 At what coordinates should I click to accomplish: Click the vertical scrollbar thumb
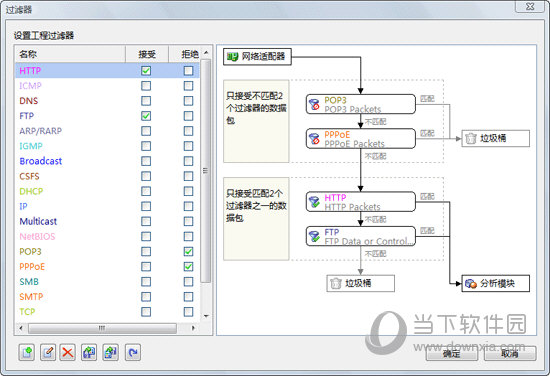[x=206, y=171]
